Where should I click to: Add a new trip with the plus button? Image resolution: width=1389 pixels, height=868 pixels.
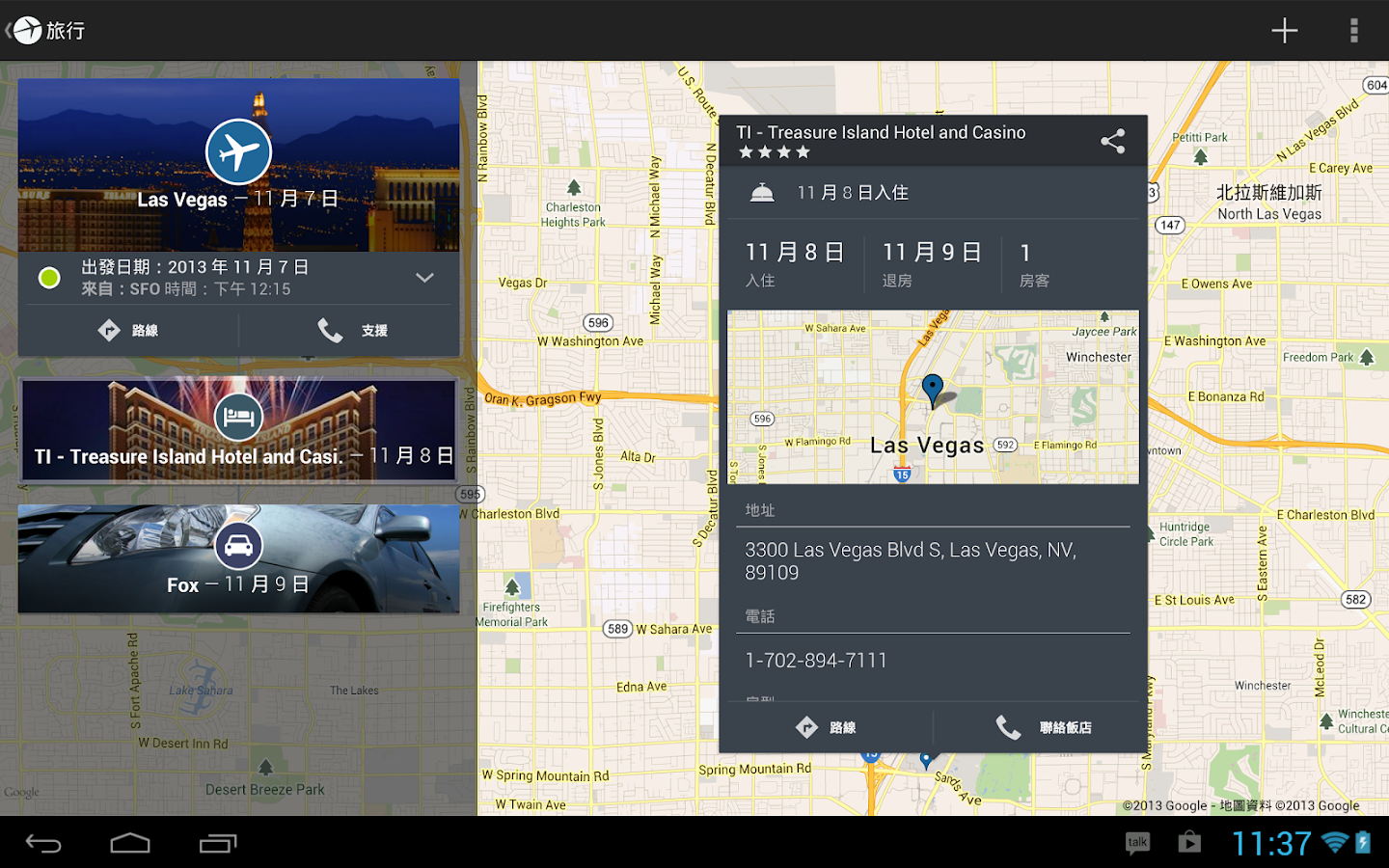coord(1285,30)
